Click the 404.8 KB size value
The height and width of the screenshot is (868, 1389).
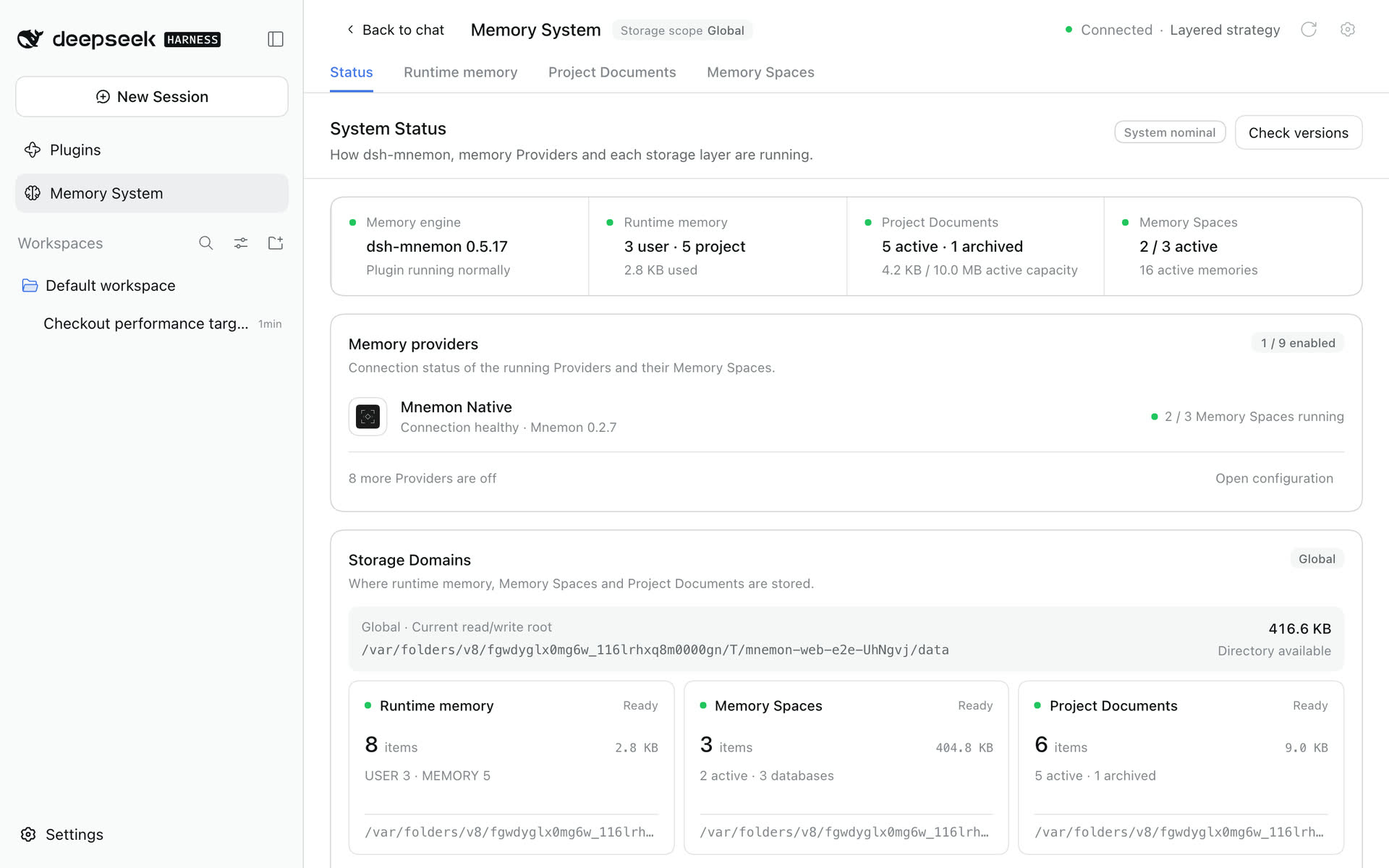[x=964, y=748]
